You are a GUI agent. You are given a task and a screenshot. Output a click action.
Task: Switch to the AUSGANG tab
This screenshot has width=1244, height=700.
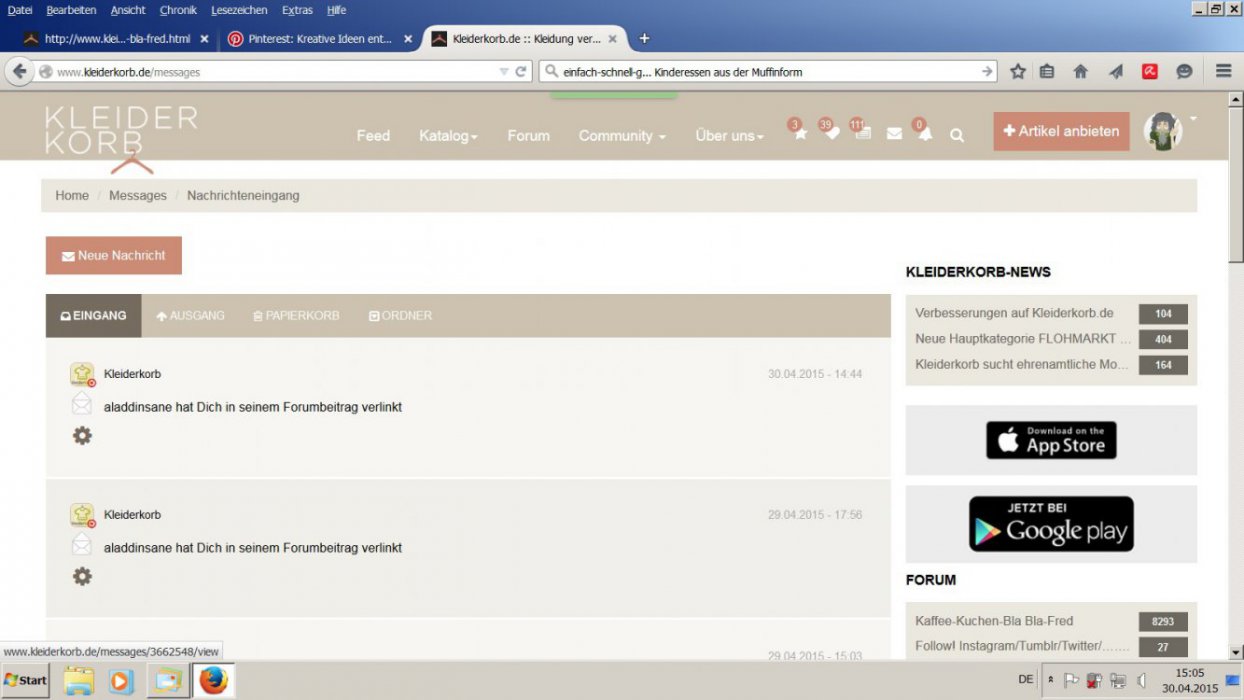pyautogui.click(x=190, y=316)
